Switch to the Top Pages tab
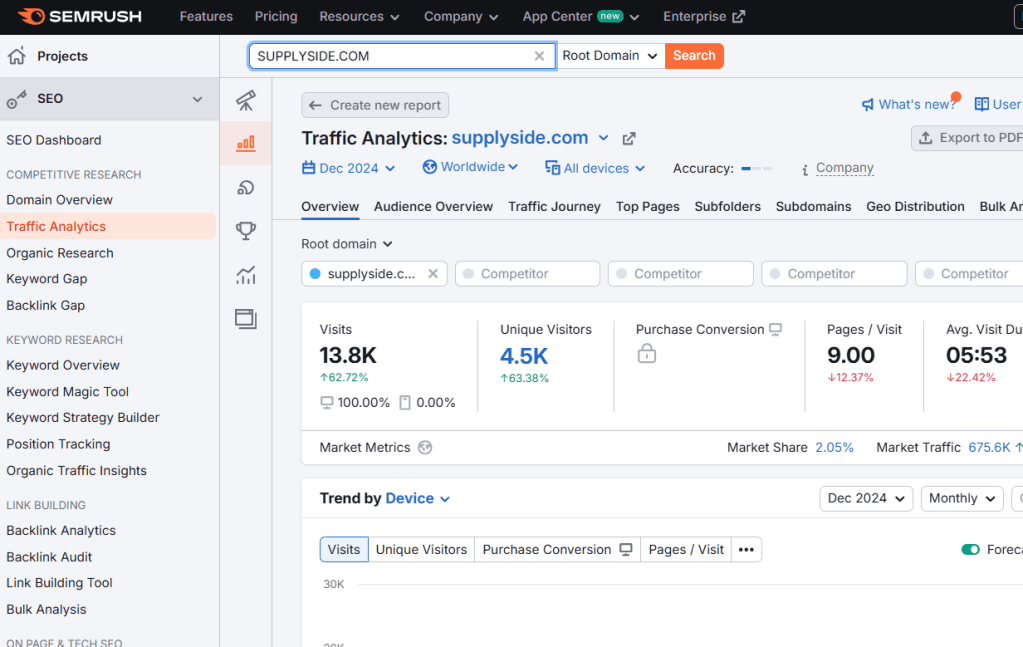Screen dimensions: 1023x647 pos(647,207)
